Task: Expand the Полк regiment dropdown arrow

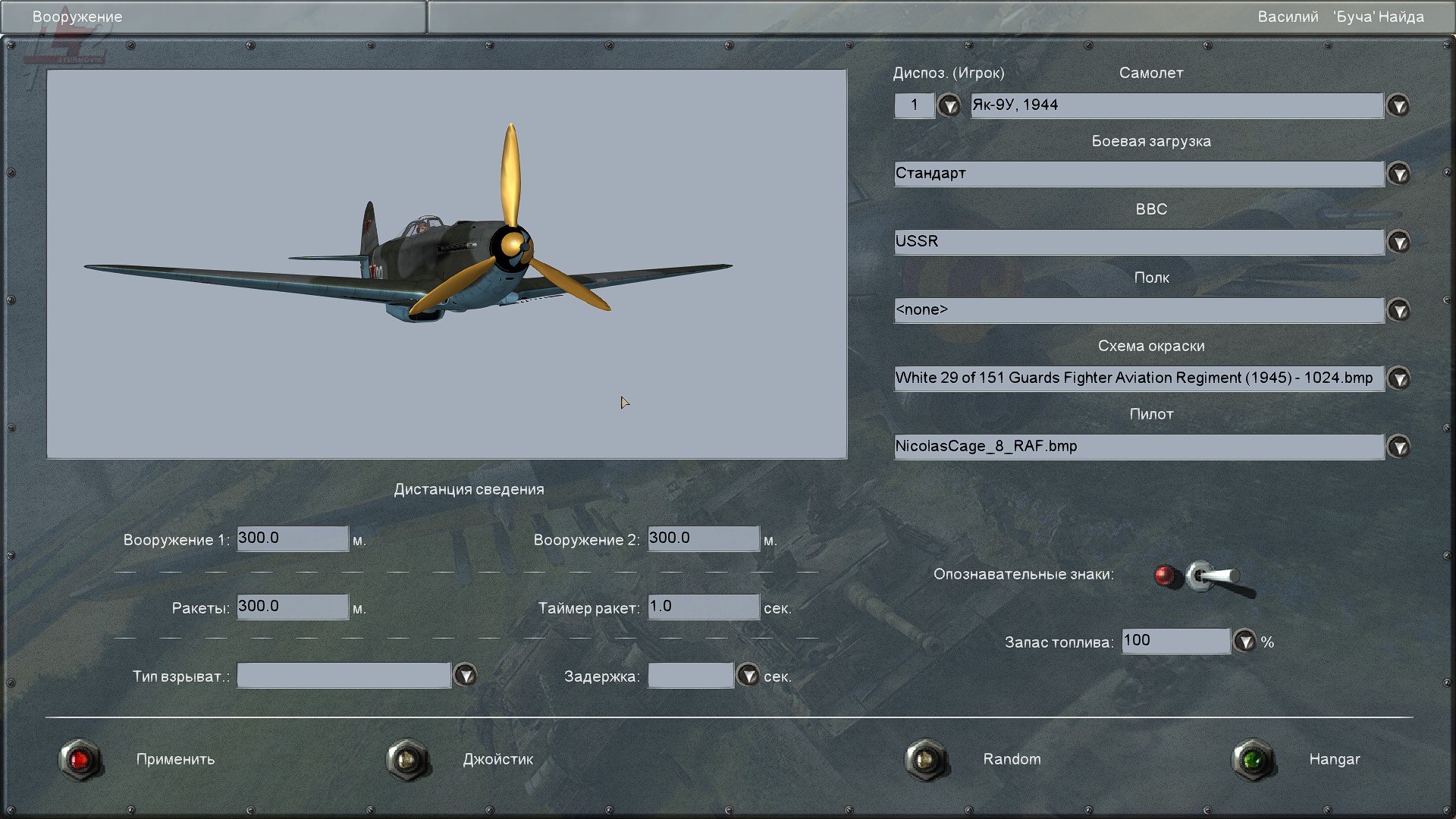Action: 1398,310
